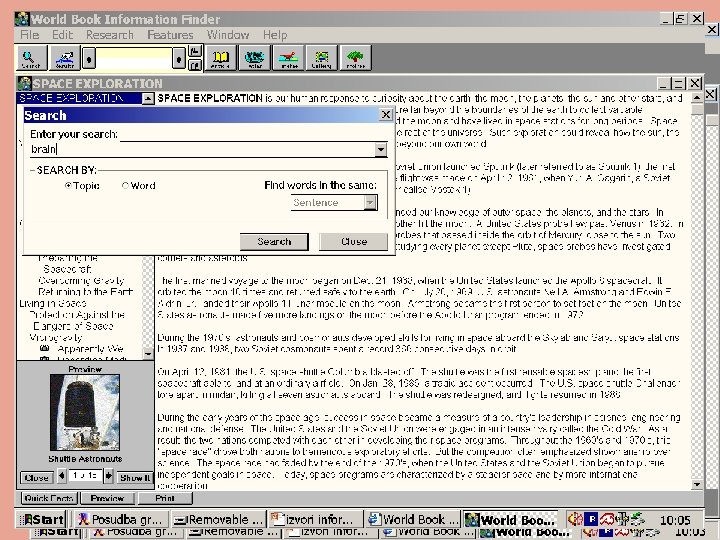Switch to Removable taskbar window
The image size is (720, 540).
219,519
